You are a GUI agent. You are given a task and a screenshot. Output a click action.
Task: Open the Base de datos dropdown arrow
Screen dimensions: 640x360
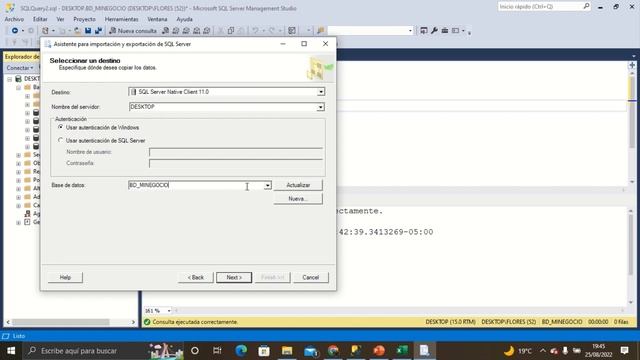(x=267, y=185)
